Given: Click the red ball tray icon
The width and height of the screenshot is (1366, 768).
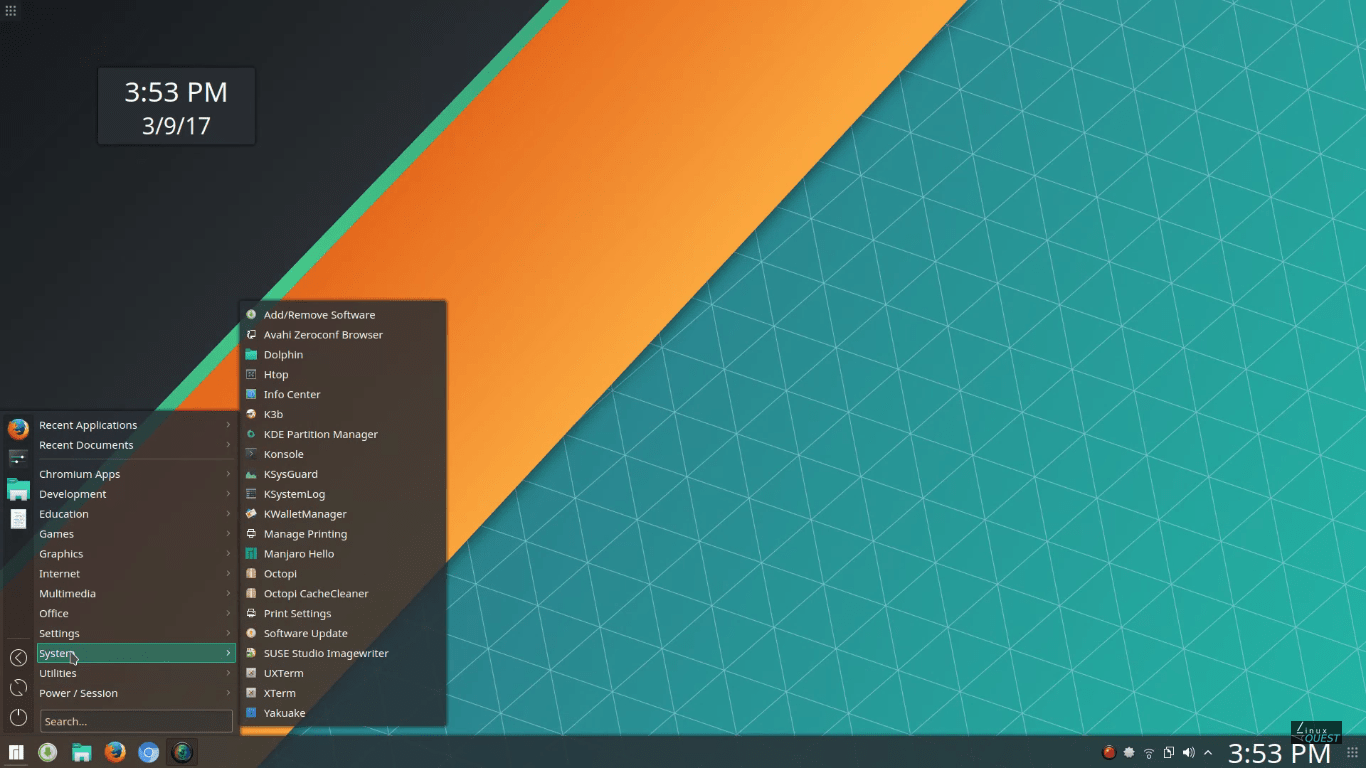Looking at the screenshot, I should click(1109, 752).
